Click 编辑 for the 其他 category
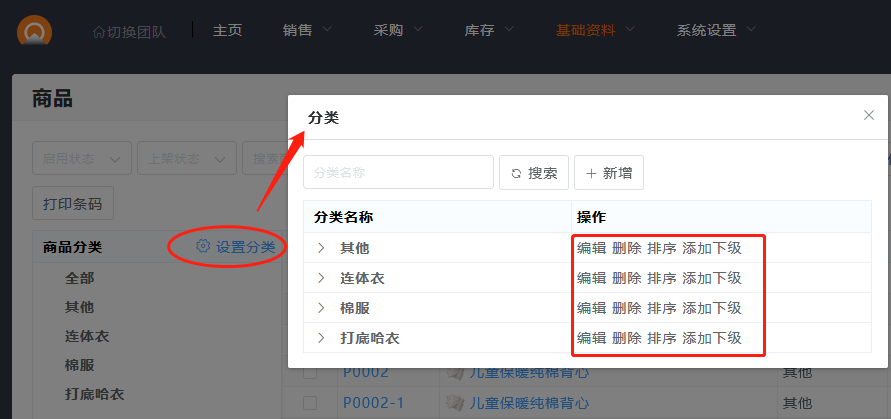This screenshot has height=419, width=891. 591,248
